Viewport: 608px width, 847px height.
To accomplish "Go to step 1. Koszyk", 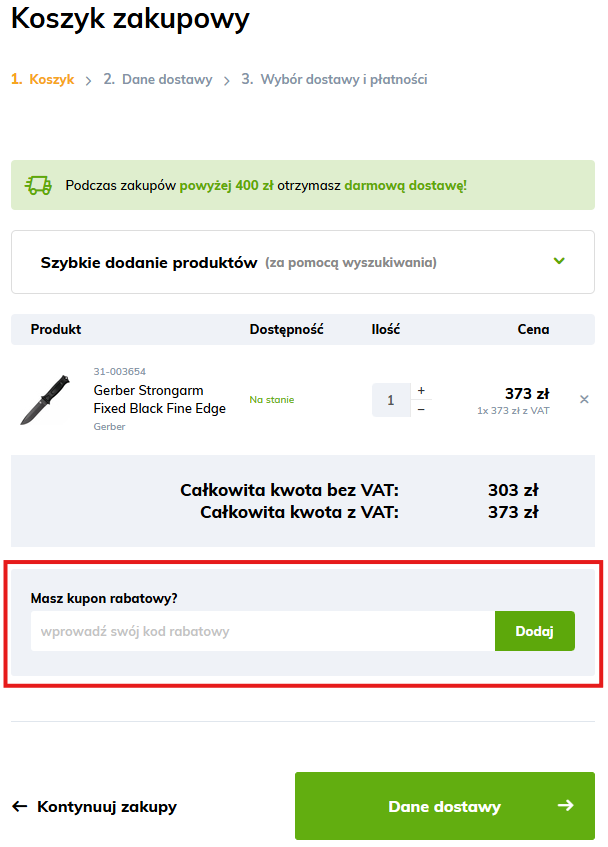I will coord(43,79).
